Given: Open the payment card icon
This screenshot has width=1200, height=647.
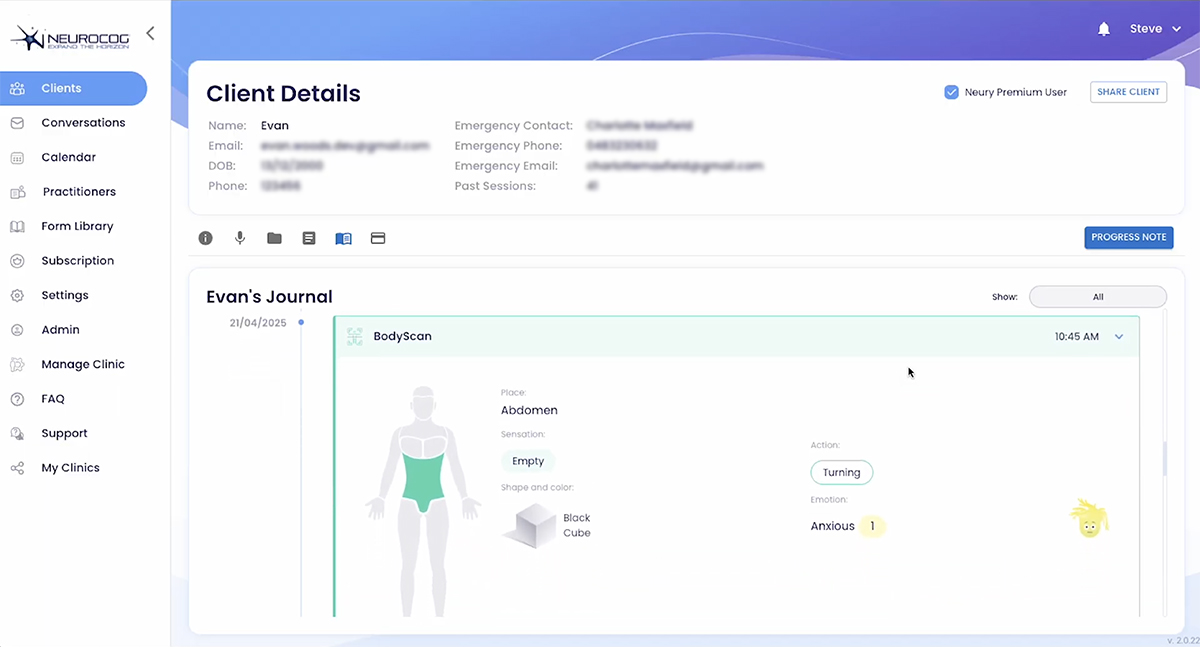Looking at the screenshot, I should (x=378, y=238).
